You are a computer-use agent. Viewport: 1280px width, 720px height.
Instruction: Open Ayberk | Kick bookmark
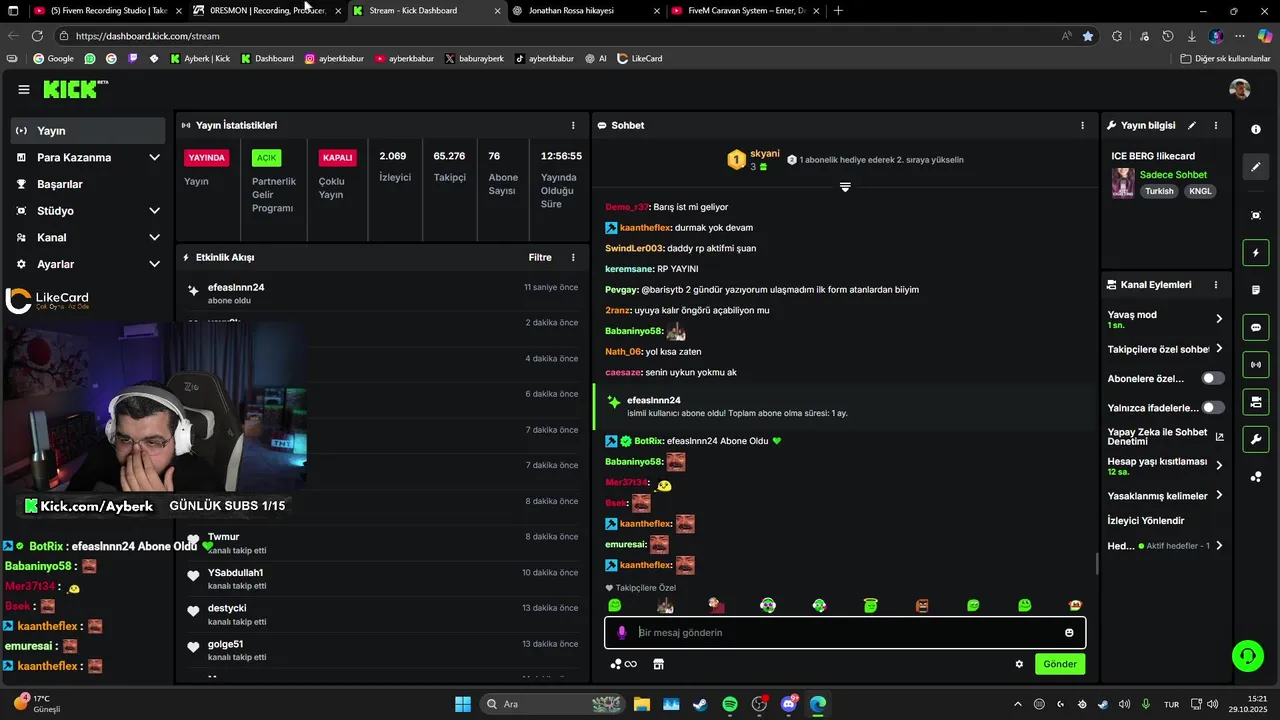tap(200, 59)
